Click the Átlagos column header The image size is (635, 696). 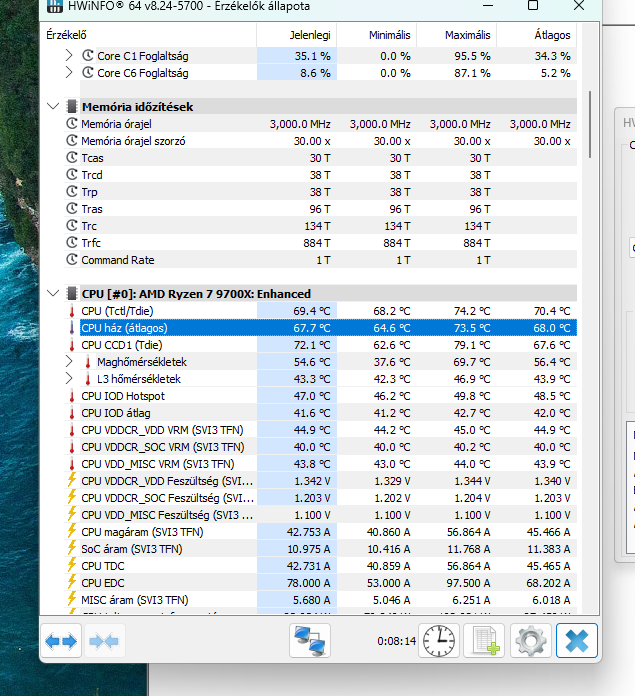click(x=536, y=35)
